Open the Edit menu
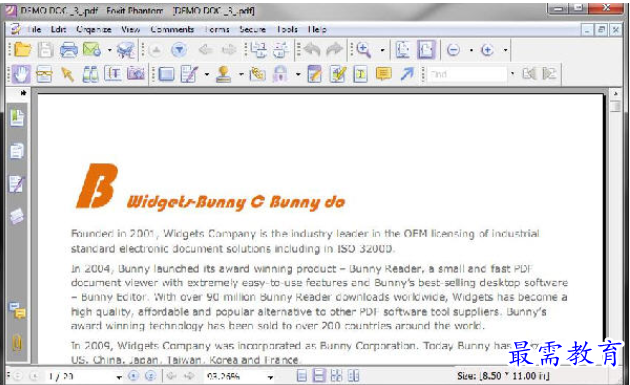The height and width of the screenshot is (385, 630). (59, 29)
